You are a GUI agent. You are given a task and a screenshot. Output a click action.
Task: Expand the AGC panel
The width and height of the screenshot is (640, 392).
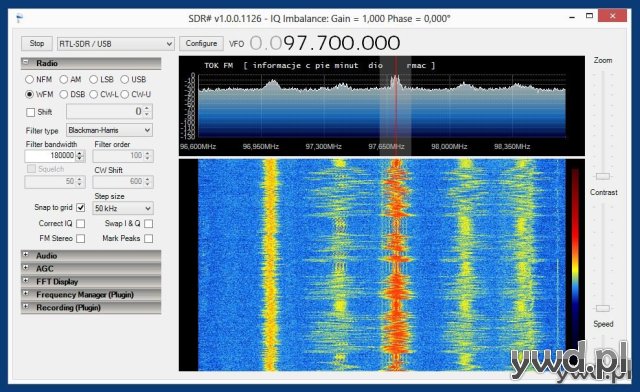91,269
